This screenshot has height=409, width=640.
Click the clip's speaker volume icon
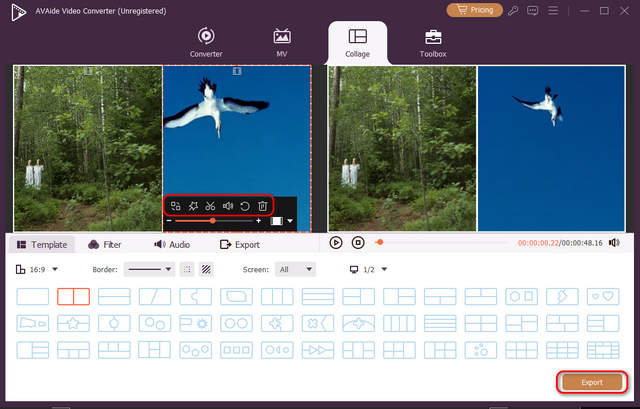coord(228,206)
